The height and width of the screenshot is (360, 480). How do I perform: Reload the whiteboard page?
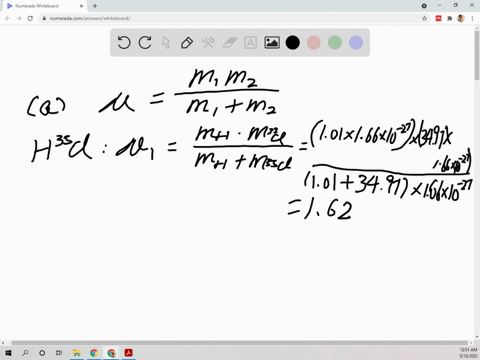(30, 18)
